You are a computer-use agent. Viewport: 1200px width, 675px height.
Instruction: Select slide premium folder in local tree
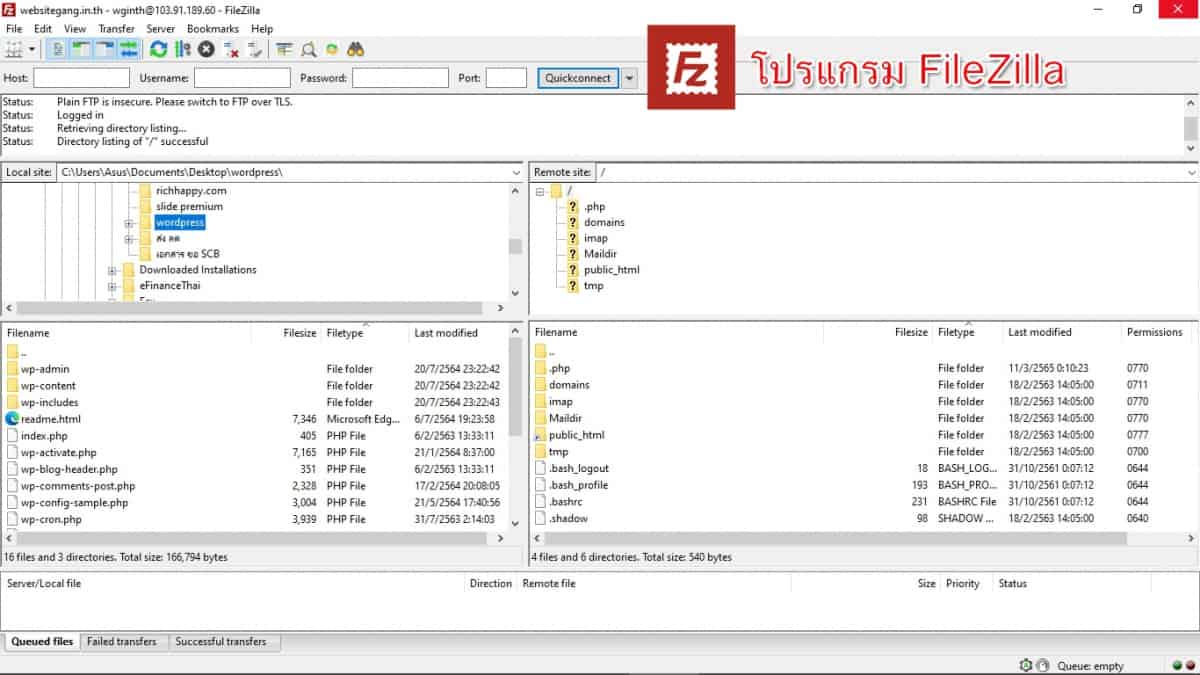point(189,206)
